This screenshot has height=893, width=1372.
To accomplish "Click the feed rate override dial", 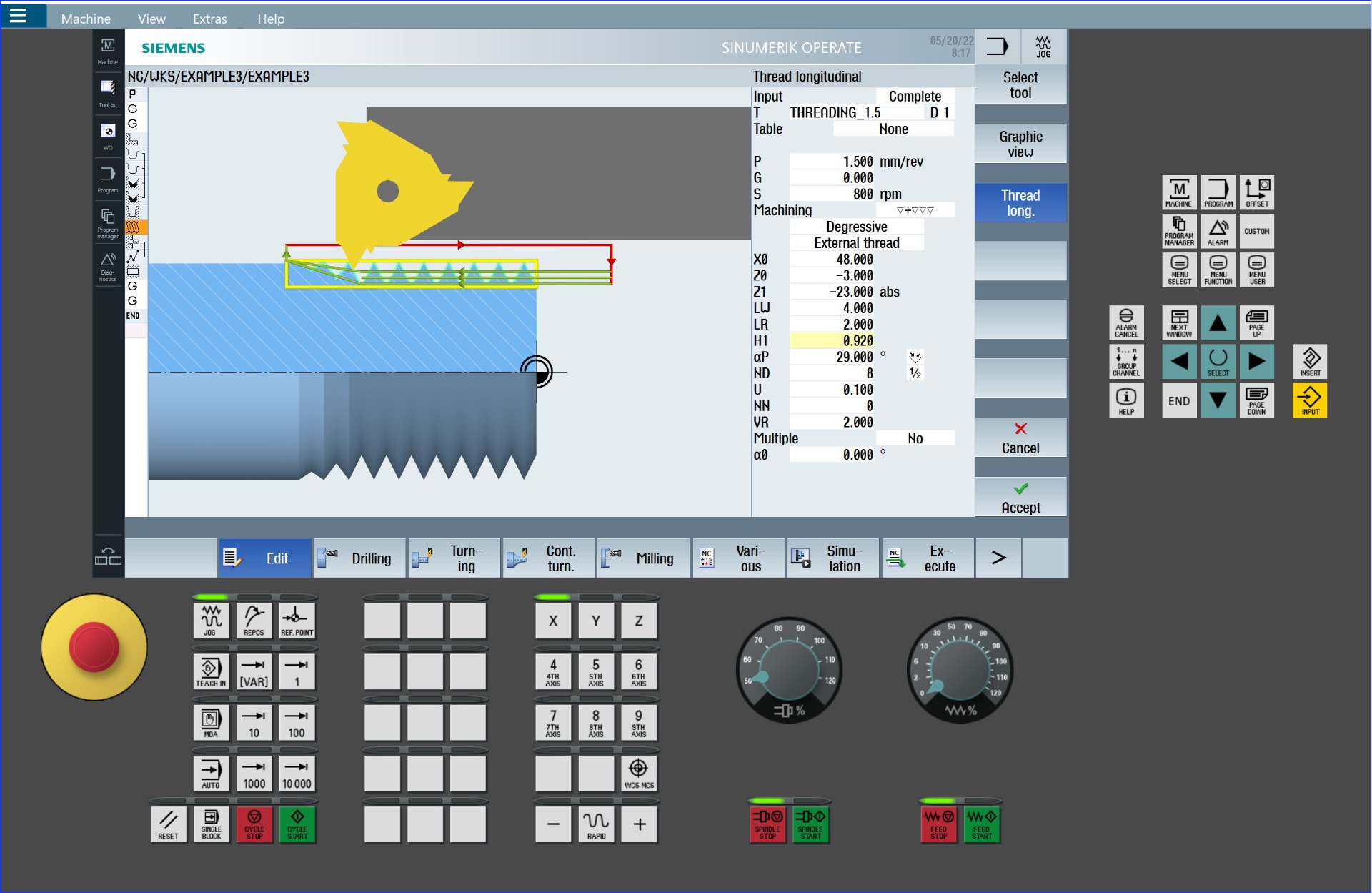I will [x=960, y=671].
